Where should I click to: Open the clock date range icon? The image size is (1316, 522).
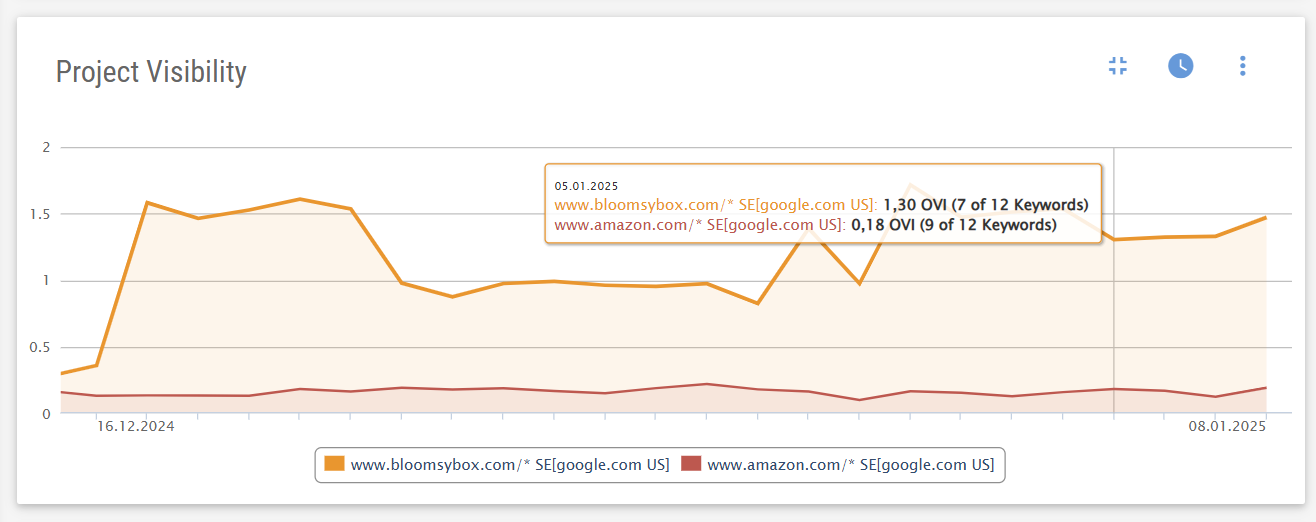click(1181, 66)
